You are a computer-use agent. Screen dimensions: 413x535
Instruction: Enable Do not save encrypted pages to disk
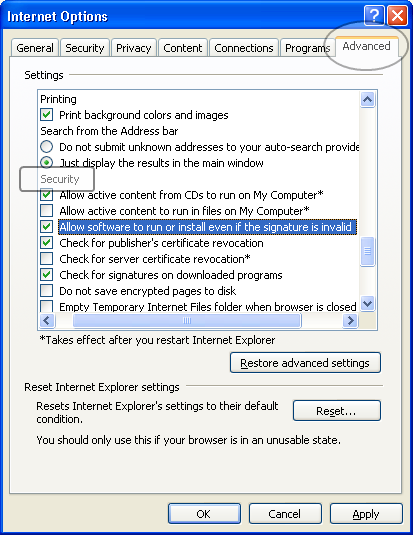coord(46,291)
